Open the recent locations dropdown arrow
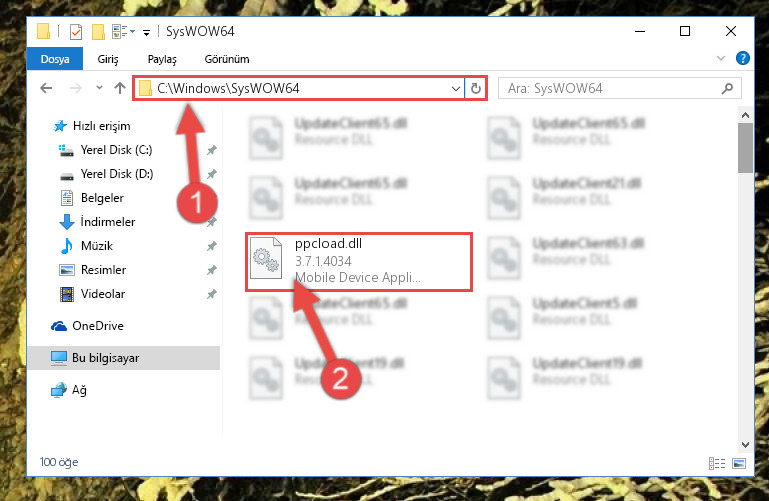The image size is (769, 501). pyautogui.click(x=99, y=88)
